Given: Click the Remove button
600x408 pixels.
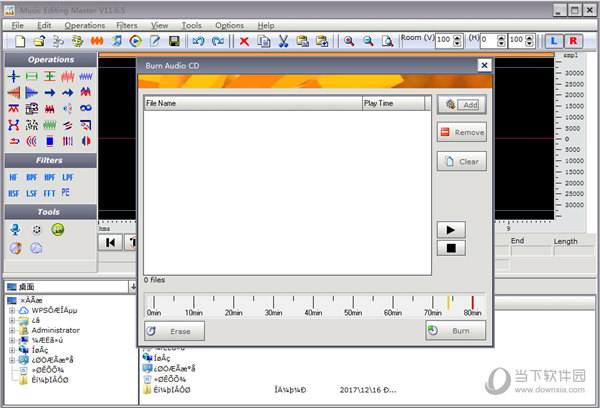Looking at the screenshot, I should [x=462, y=132].
